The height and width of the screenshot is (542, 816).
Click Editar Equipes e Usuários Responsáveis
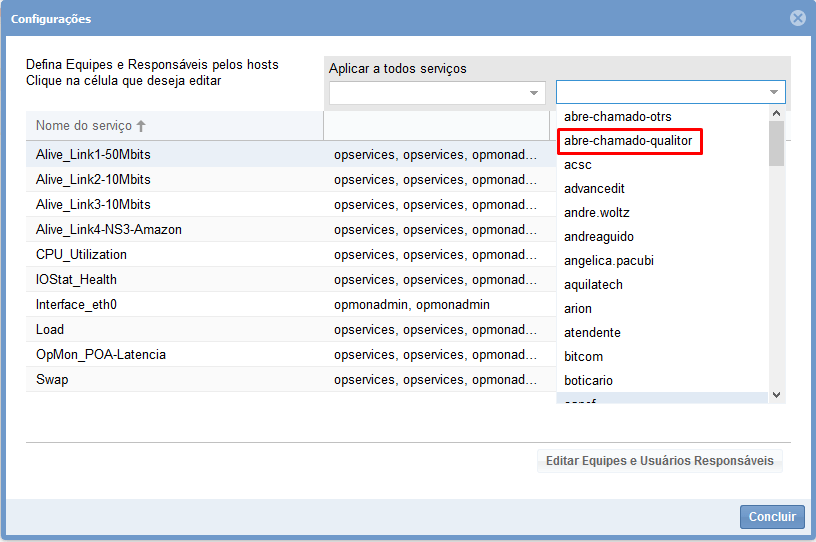659,461
